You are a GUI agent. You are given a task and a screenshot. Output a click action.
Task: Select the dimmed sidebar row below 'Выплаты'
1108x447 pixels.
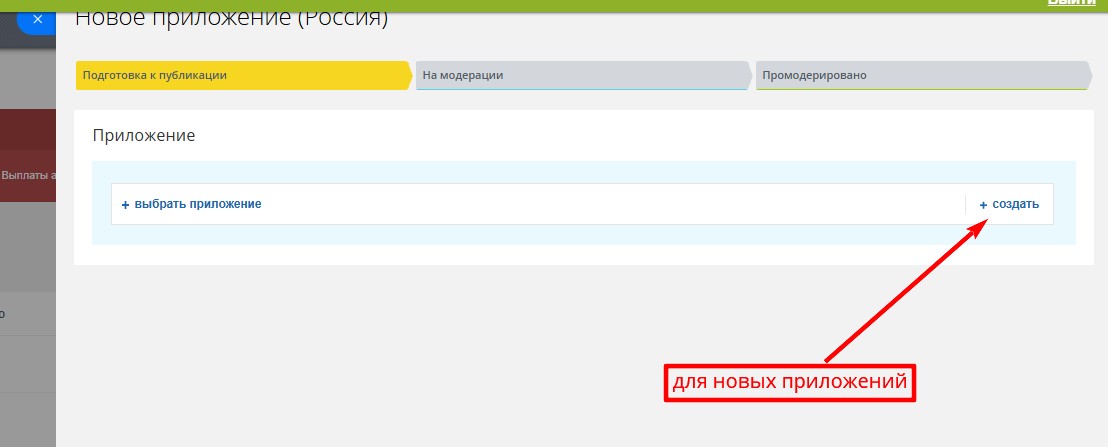(x=28, y=313)
